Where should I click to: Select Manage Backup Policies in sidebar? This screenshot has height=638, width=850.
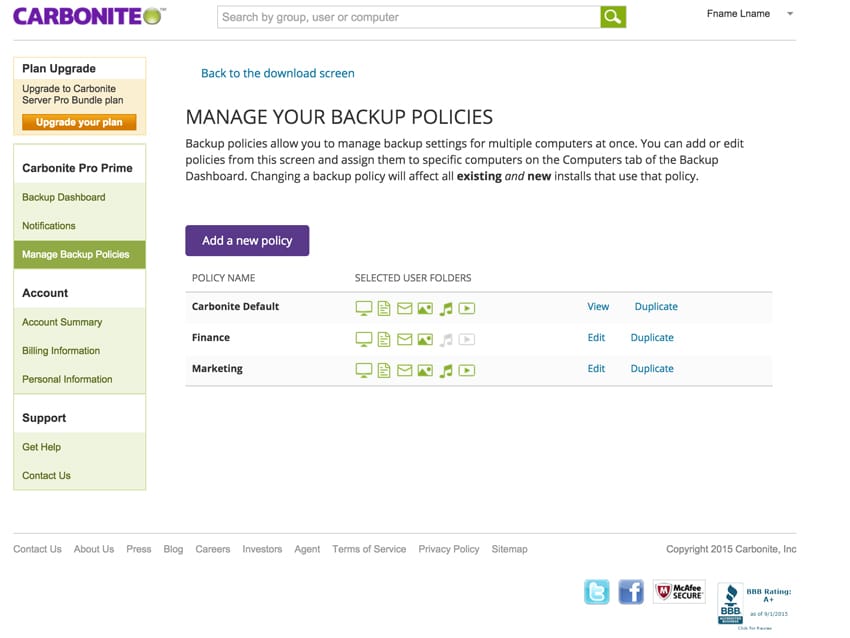pos(79,254)
